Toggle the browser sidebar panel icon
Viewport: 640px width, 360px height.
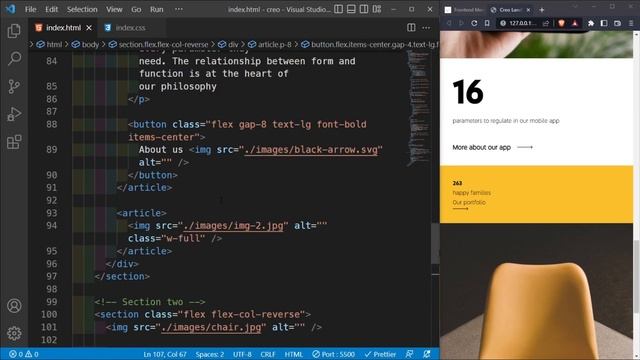click(x=604, y=23)
